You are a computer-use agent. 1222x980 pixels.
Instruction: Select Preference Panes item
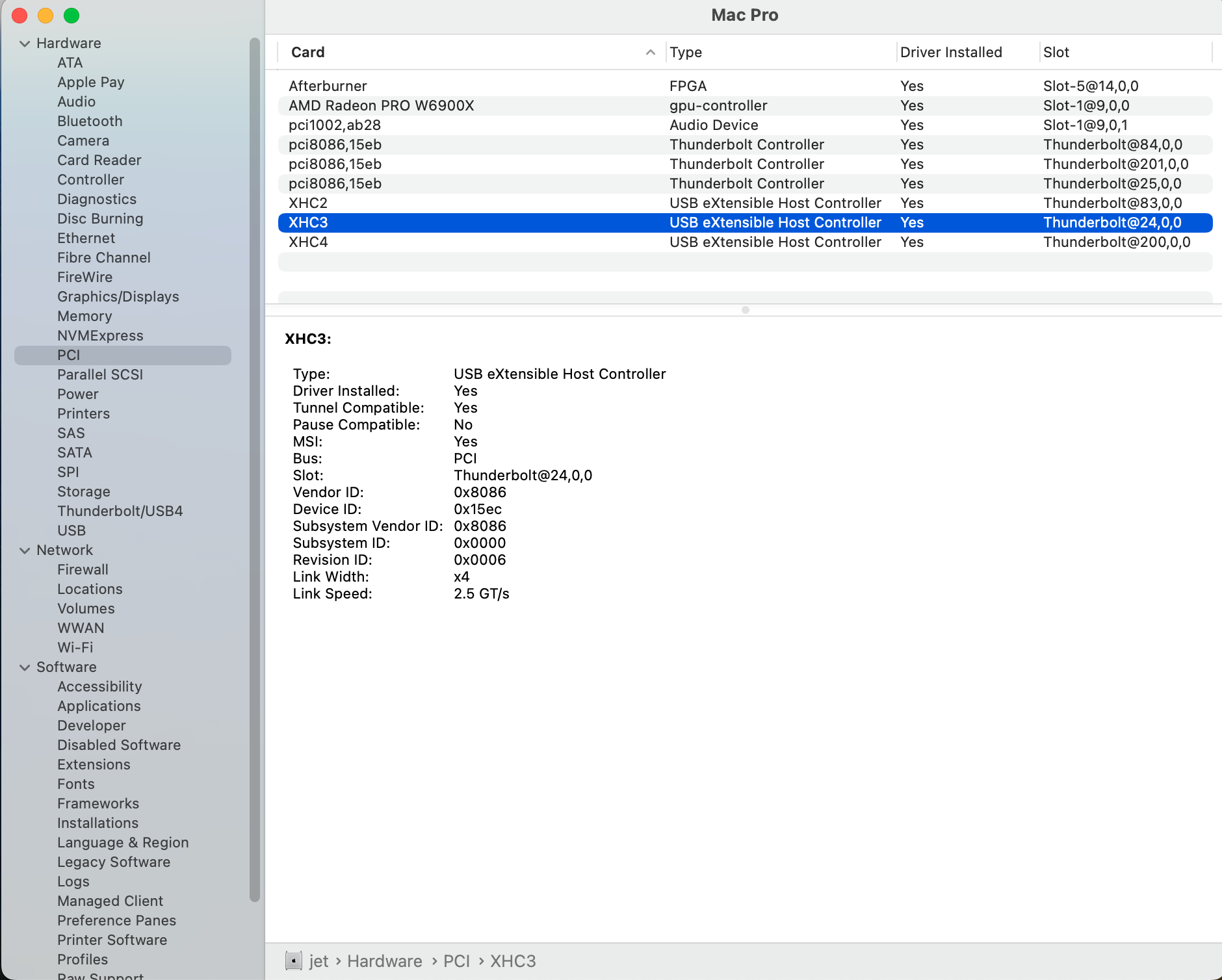[117, 921]
